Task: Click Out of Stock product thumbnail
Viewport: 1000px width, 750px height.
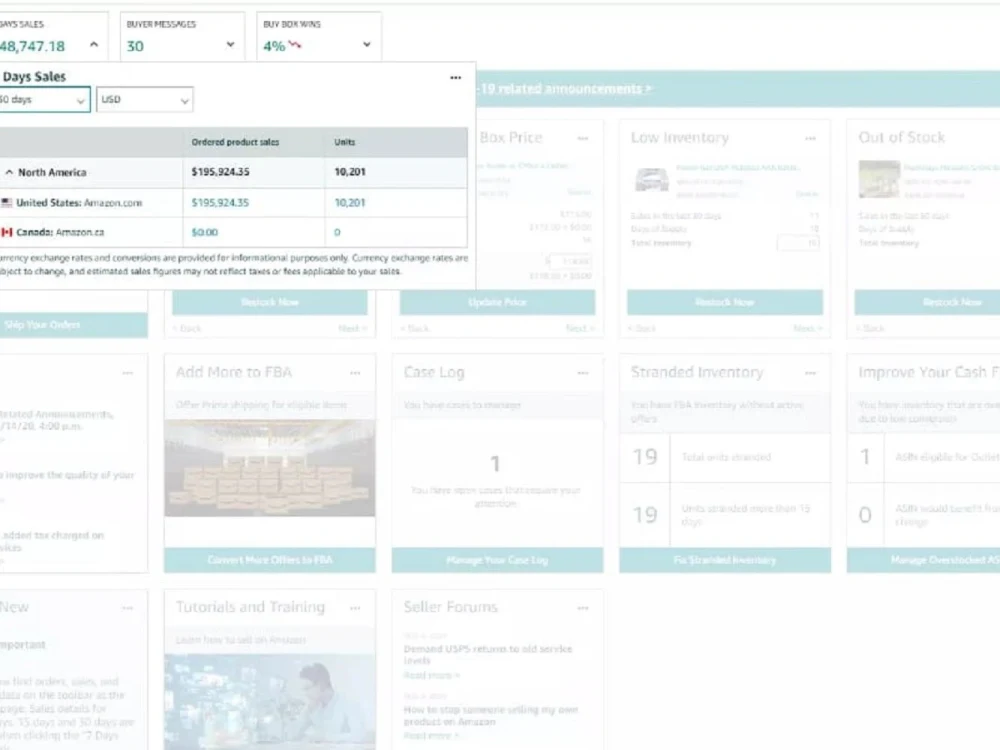Action: tap(879, 179)
